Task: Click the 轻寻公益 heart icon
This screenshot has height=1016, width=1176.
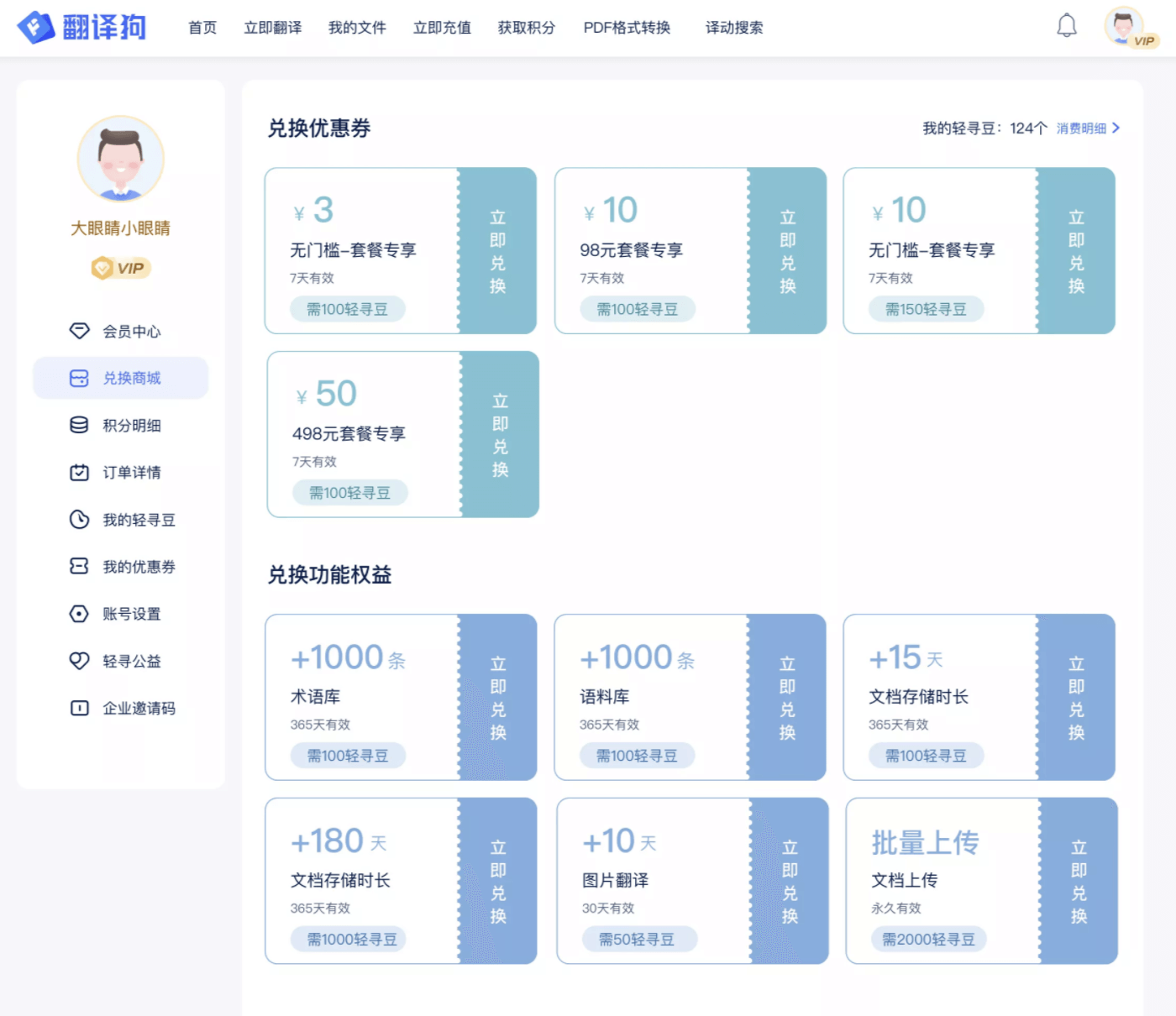Action: tap(79, 661)
